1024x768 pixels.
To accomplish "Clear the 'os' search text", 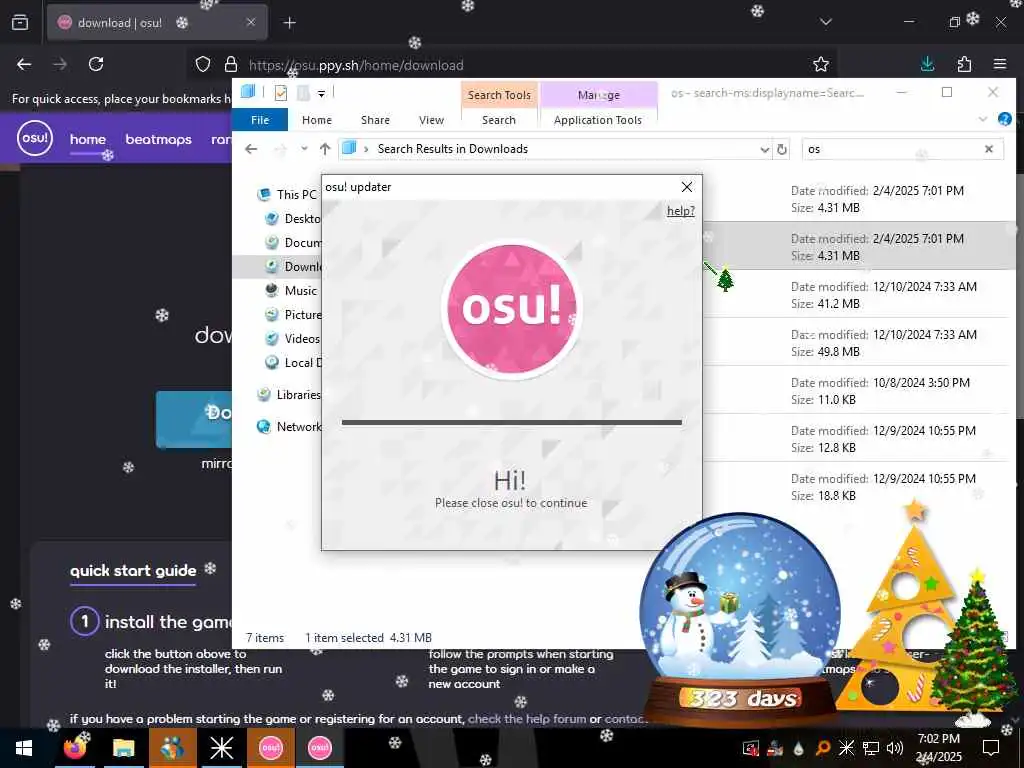I will 989,149.
